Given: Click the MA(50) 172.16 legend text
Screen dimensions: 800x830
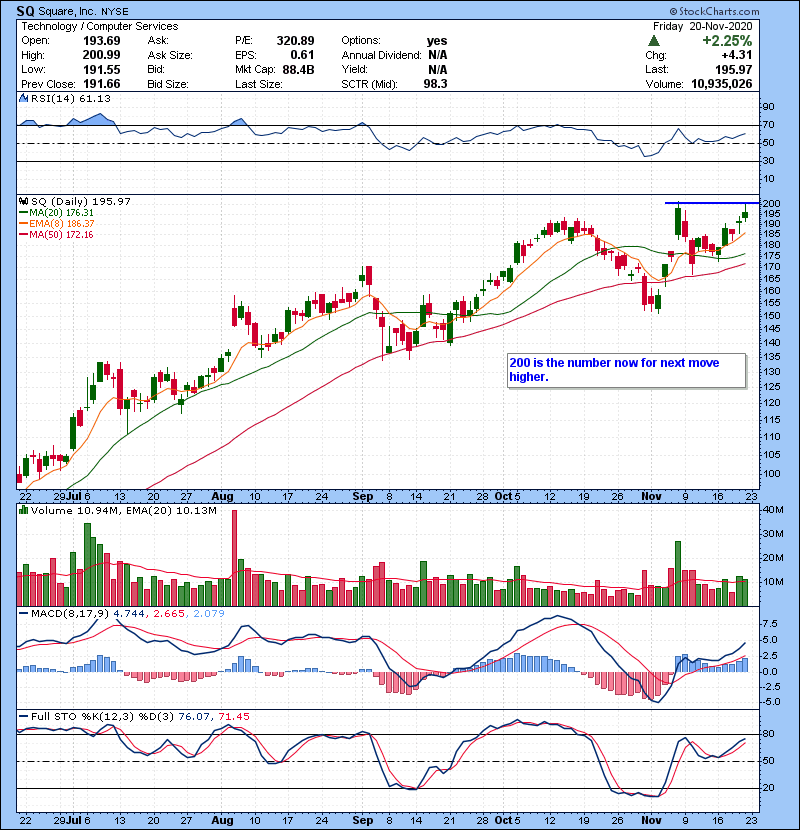Looking at the screenshot, I should pos(61,235).
